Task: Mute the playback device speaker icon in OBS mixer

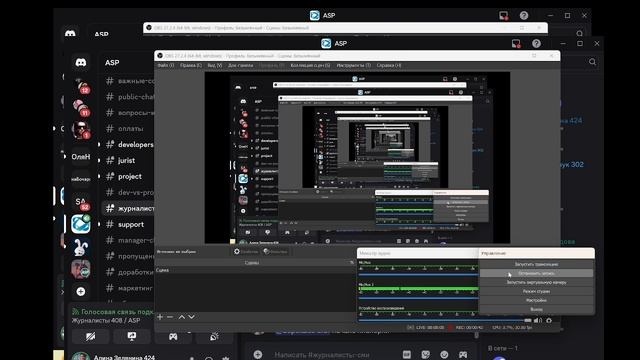Action: click(x=537, y=320)
